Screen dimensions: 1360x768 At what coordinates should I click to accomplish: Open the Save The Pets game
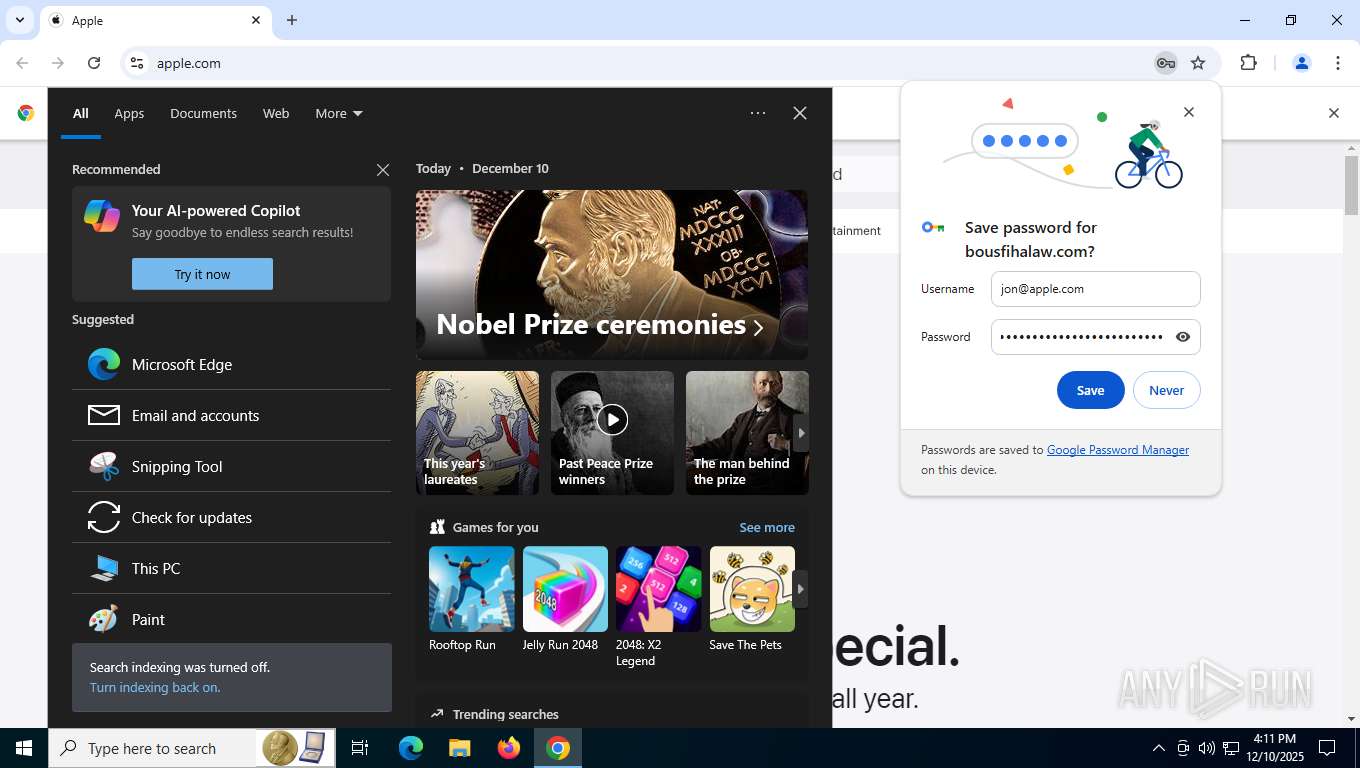[752, 600]
